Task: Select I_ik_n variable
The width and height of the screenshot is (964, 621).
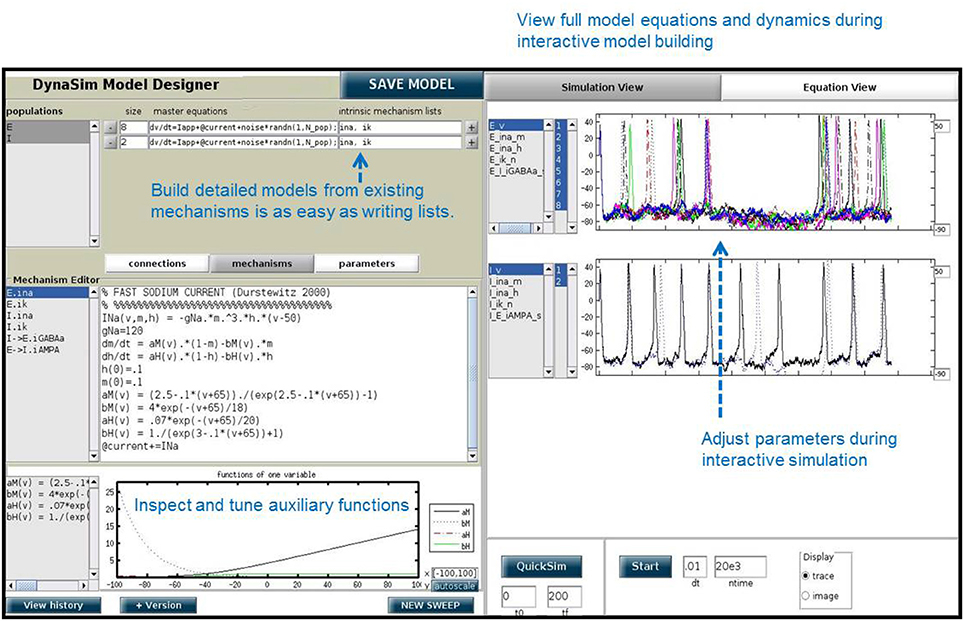Action: [516, 304]
